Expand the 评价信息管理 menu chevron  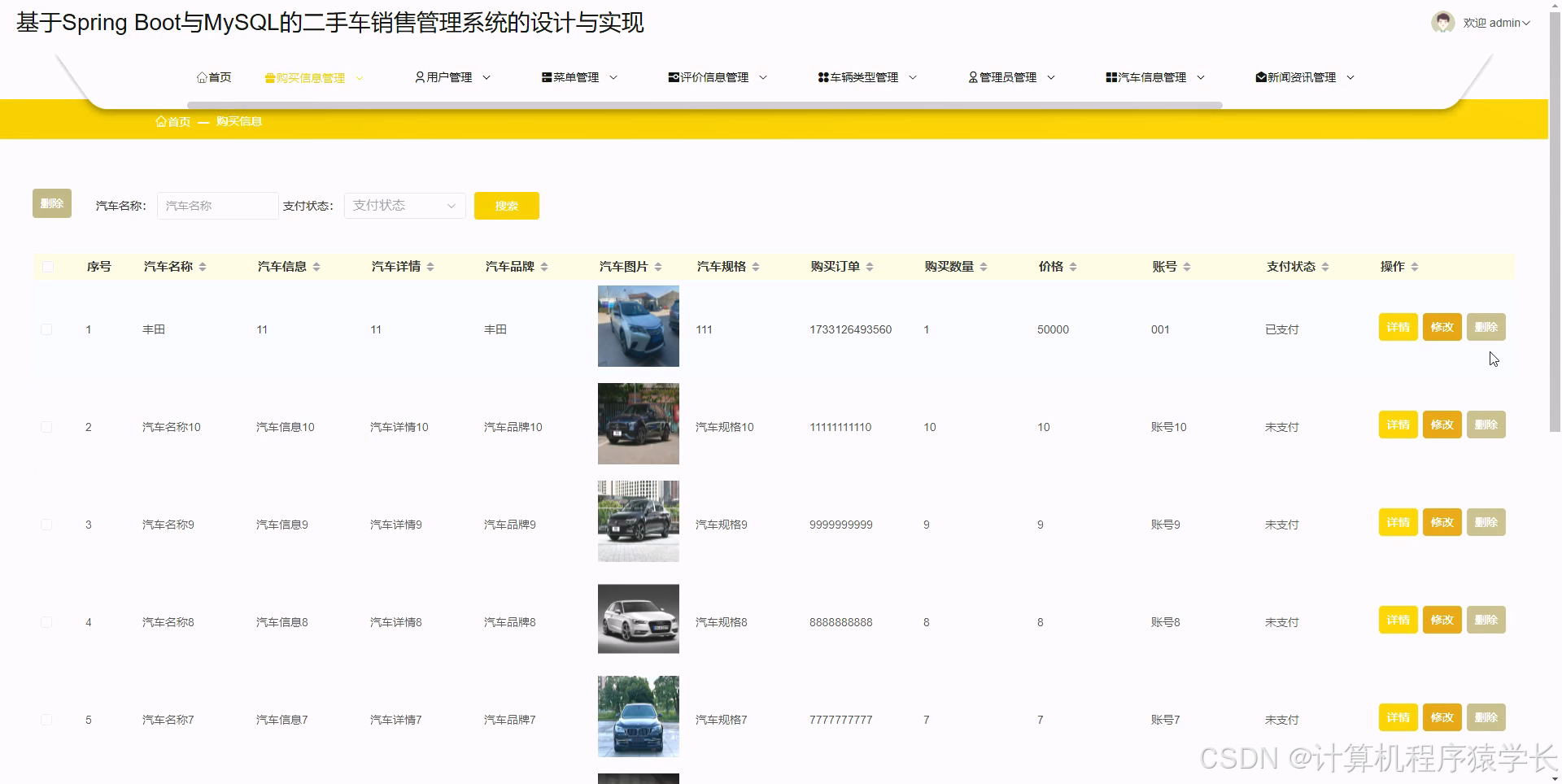[763, 77]
